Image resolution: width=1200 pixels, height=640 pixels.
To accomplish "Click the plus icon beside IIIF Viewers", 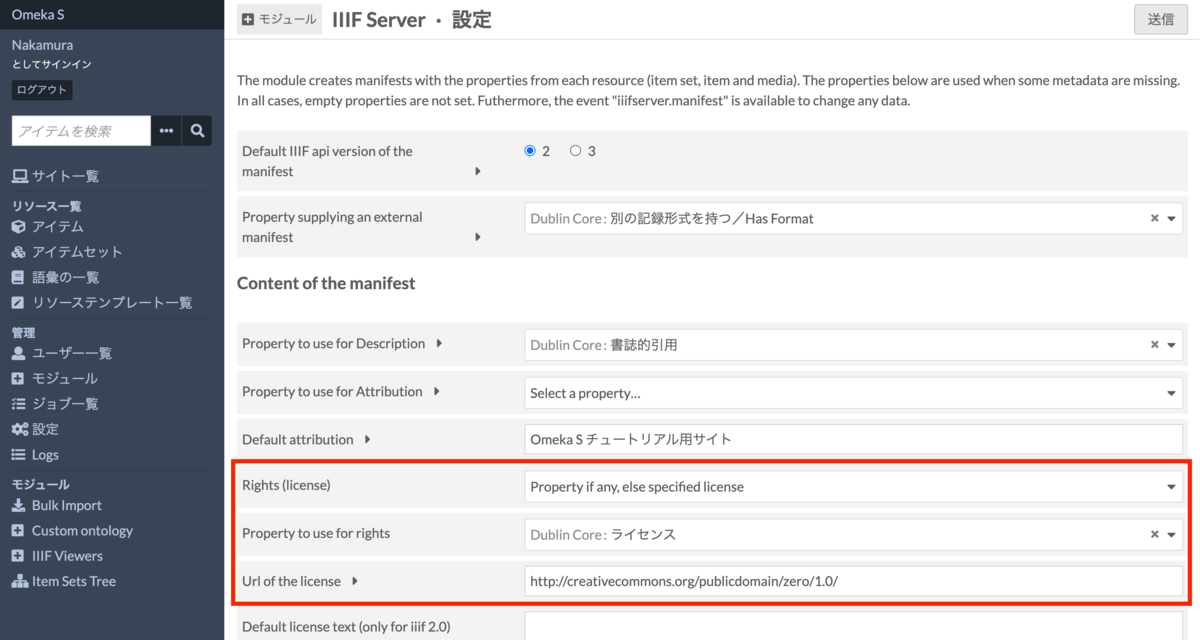I will [x=18, y=556].
